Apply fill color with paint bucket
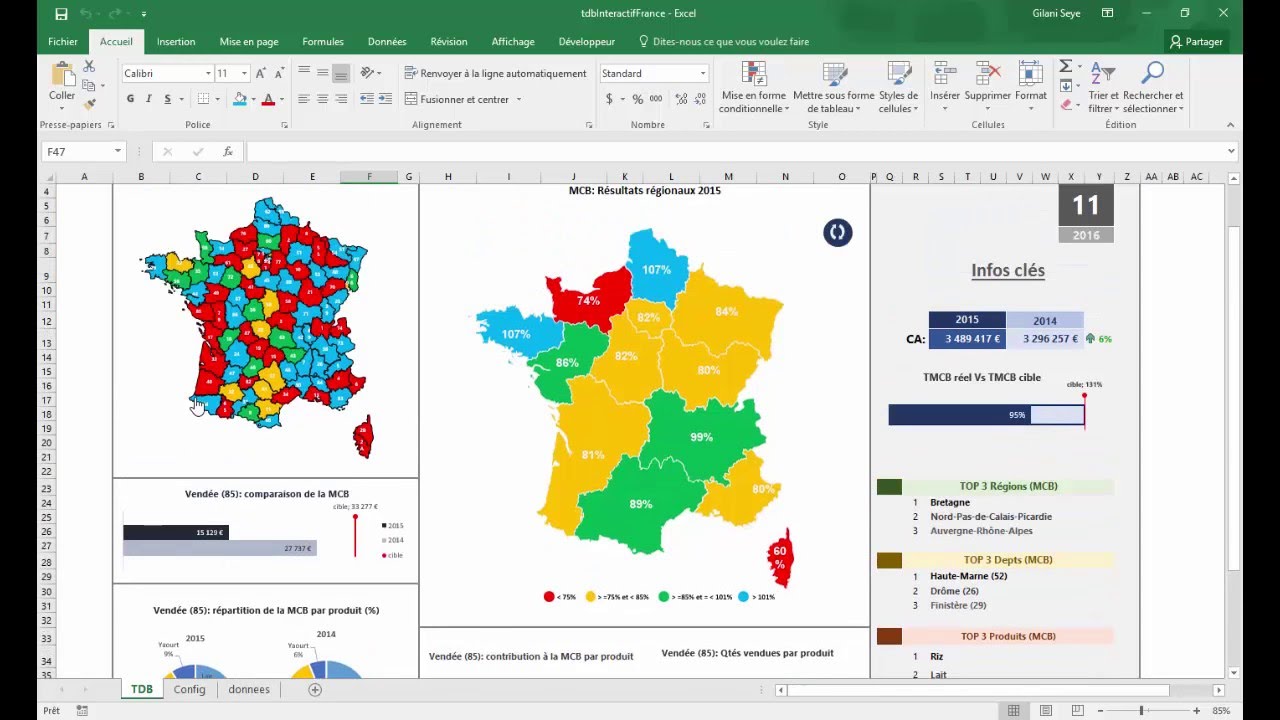Screen dimensions: 1280x720 click(239, 99)
